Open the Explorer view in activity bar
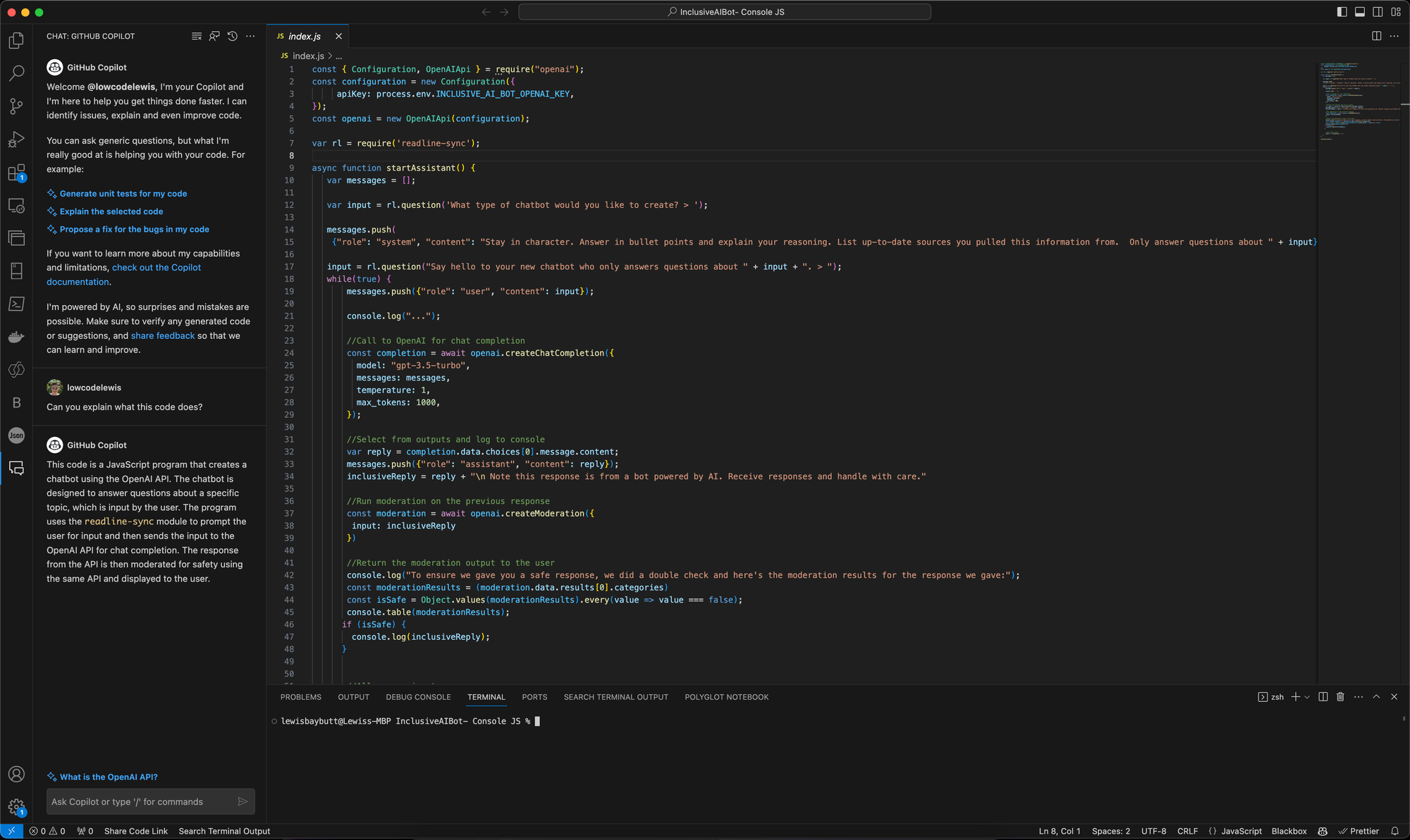 pyautogui.click(x=16, y=41)
